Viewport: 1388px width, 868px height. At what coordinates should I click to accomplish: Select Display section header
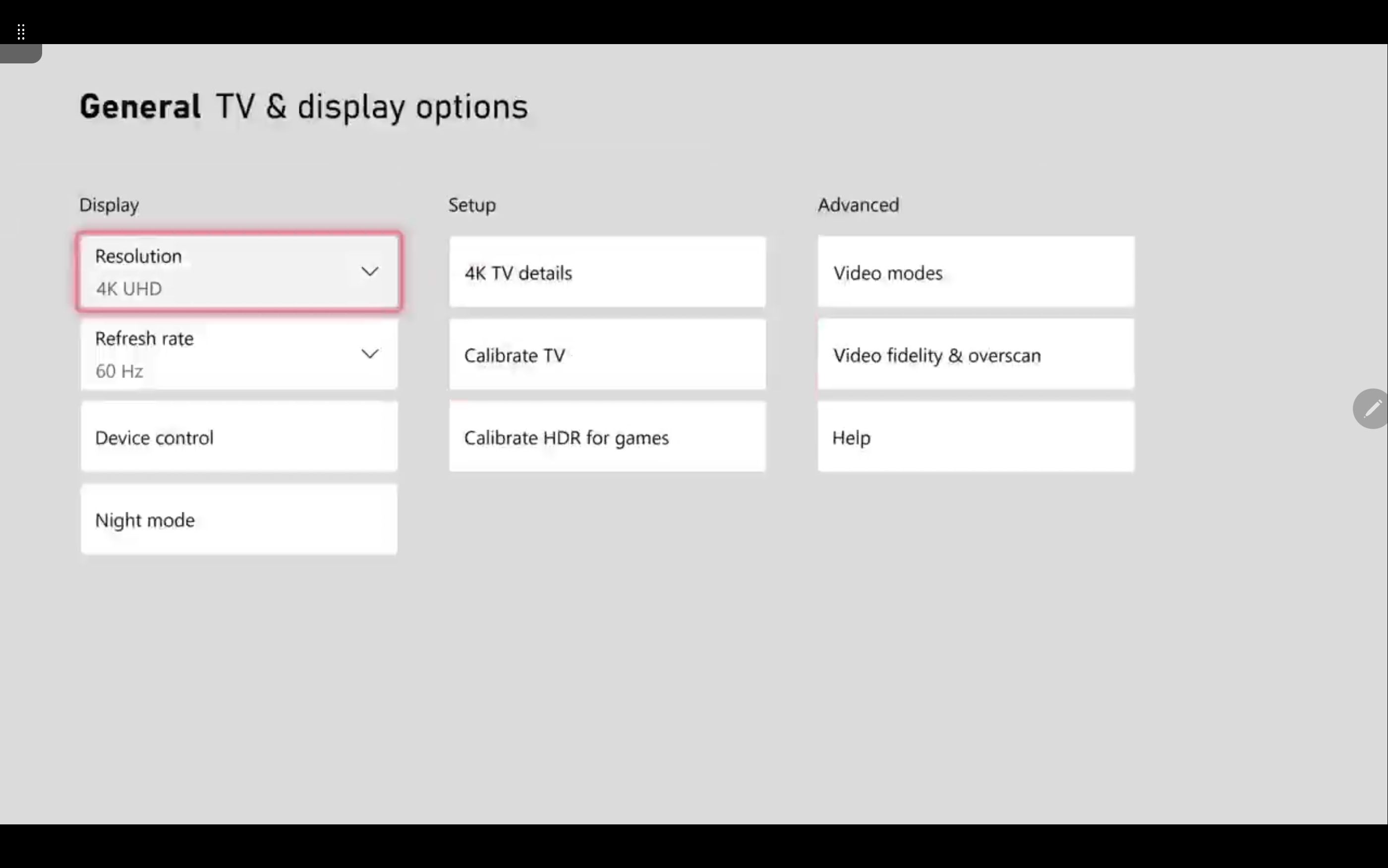[x=108, y=205]
